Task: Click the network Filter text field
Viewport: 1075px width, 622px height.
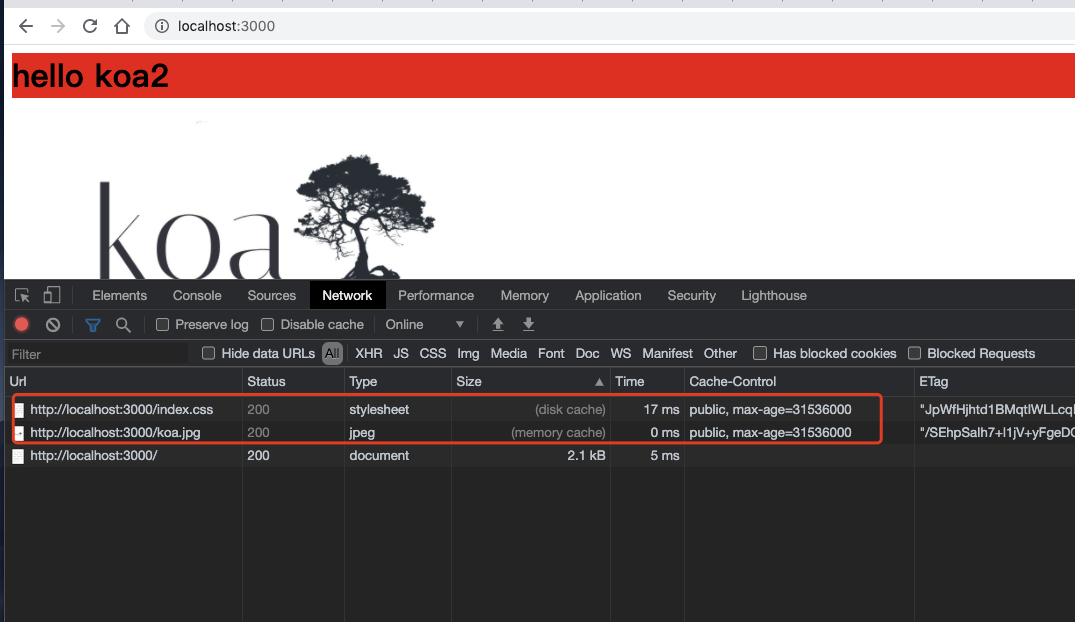Action: pyautogui.click(x=97, y=354)
